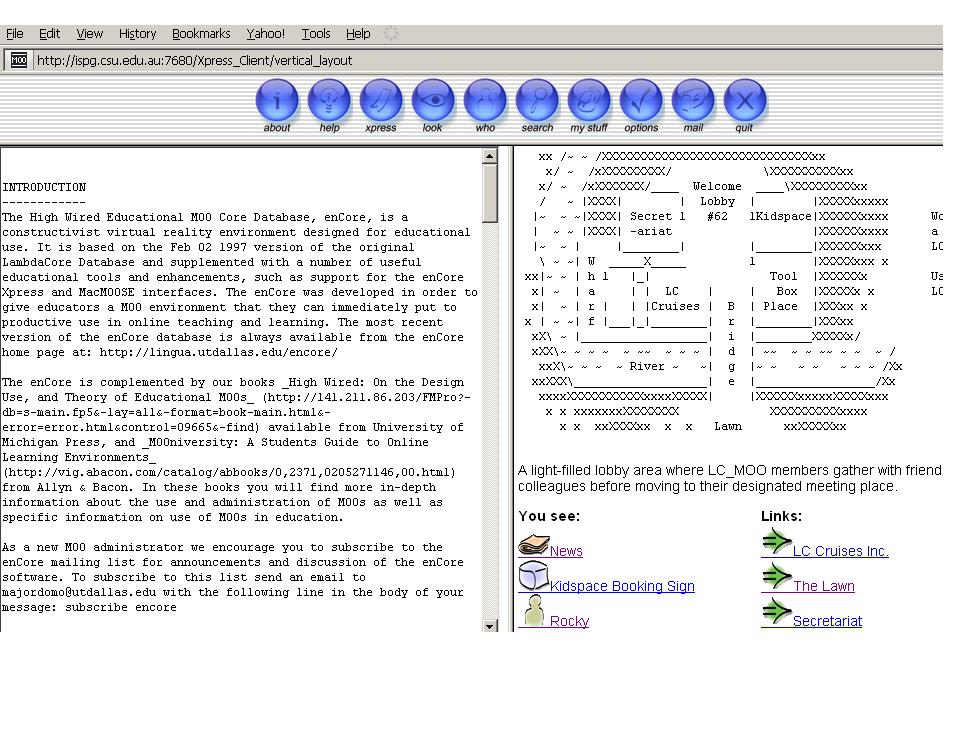
Task: Go to the LC Cruises Inc. link
Action: click(x=840, y=551)
